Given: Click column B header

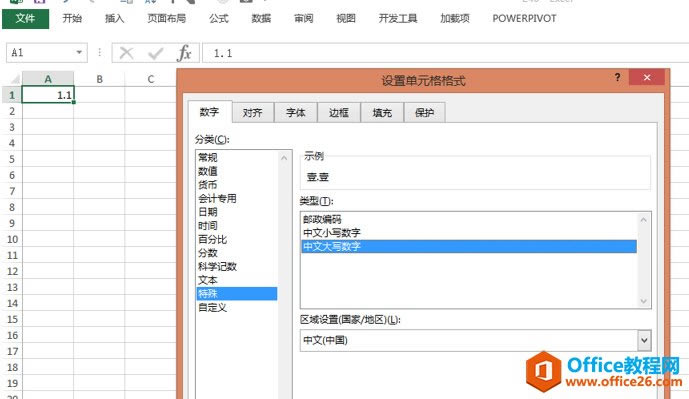Looking at the screenshot, I should tap(100, 79).
